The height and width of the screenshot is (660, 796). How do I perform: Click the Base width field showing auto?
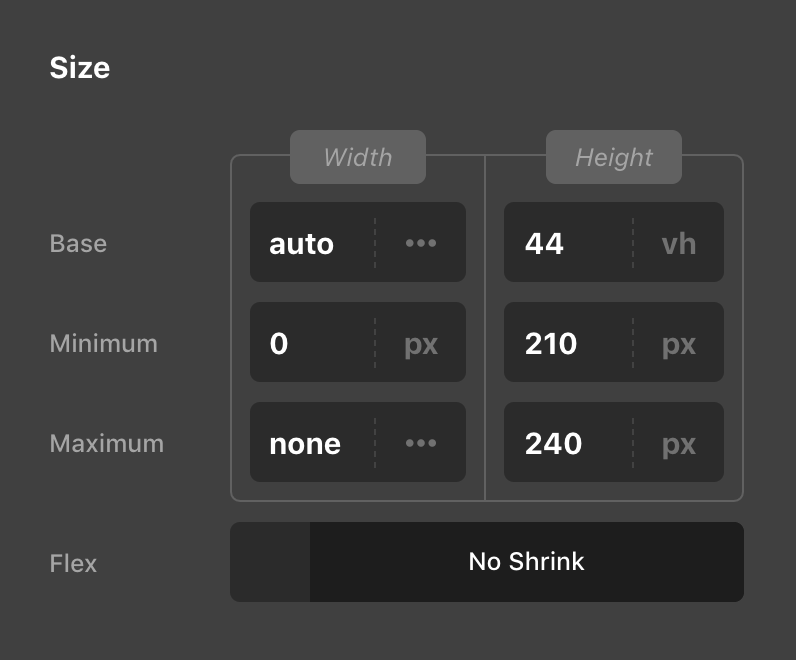click(x=311, y=243)
